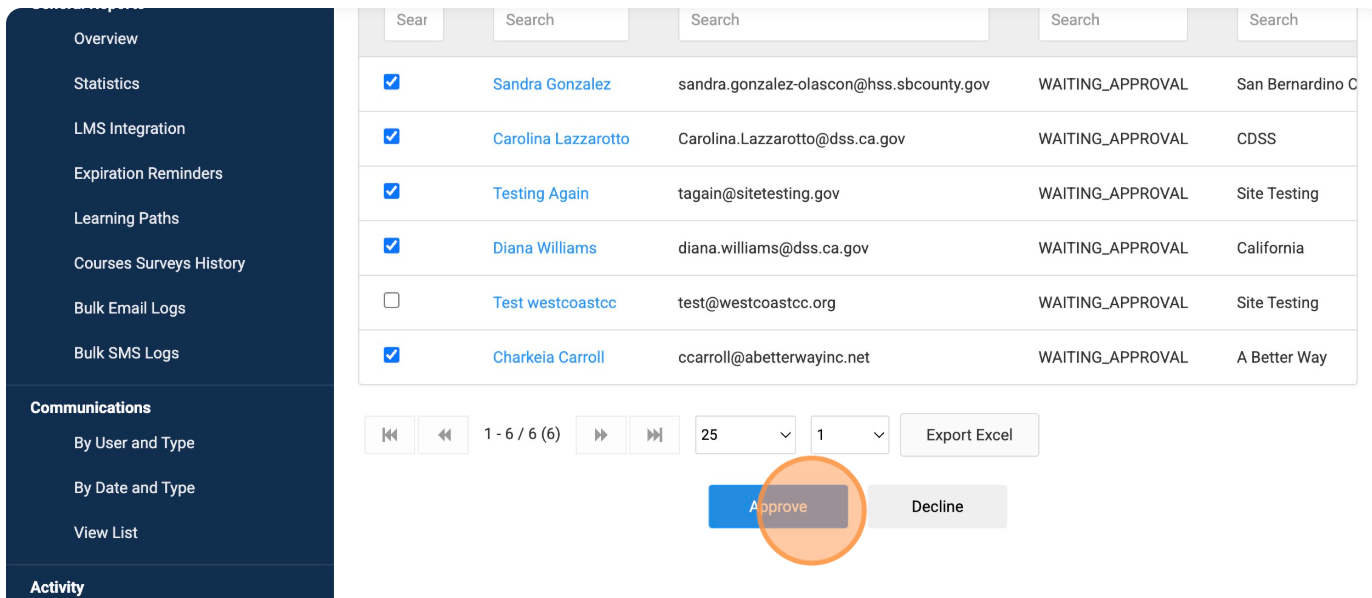Go to Bulk Email Logs
This screenshot has height=598, width=1372.
tap(129, 308)
